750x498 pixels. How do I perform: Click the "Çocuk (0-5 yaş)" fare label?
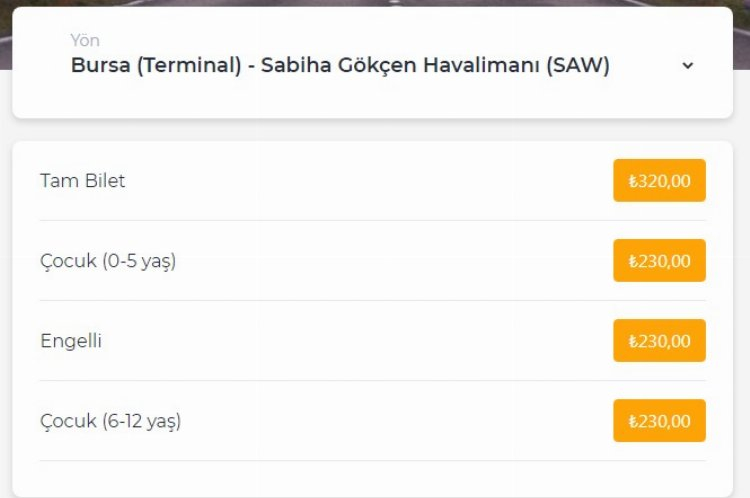pos(108,261)
